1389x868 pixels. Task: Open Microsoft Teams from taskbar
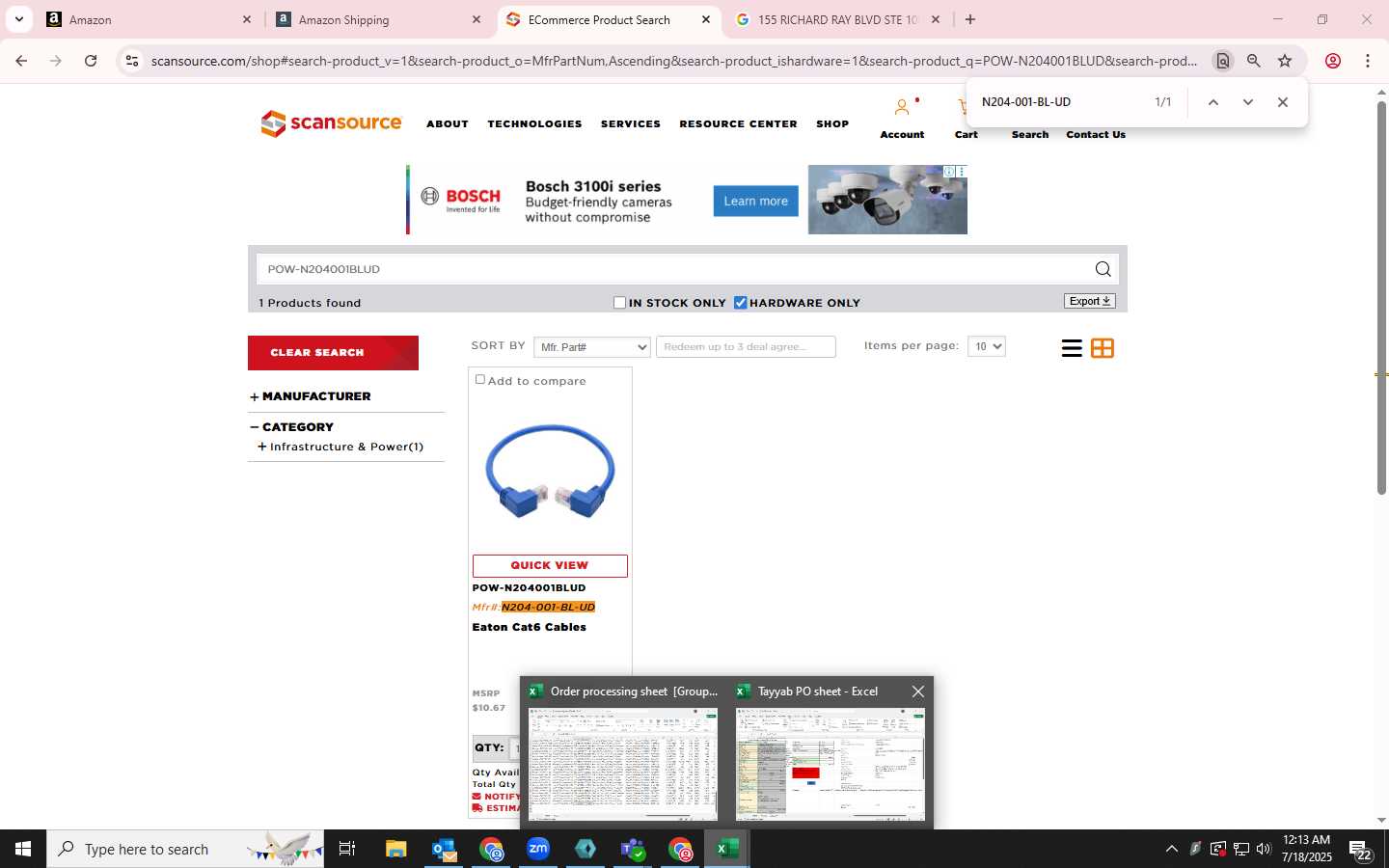tap(633, 849)
